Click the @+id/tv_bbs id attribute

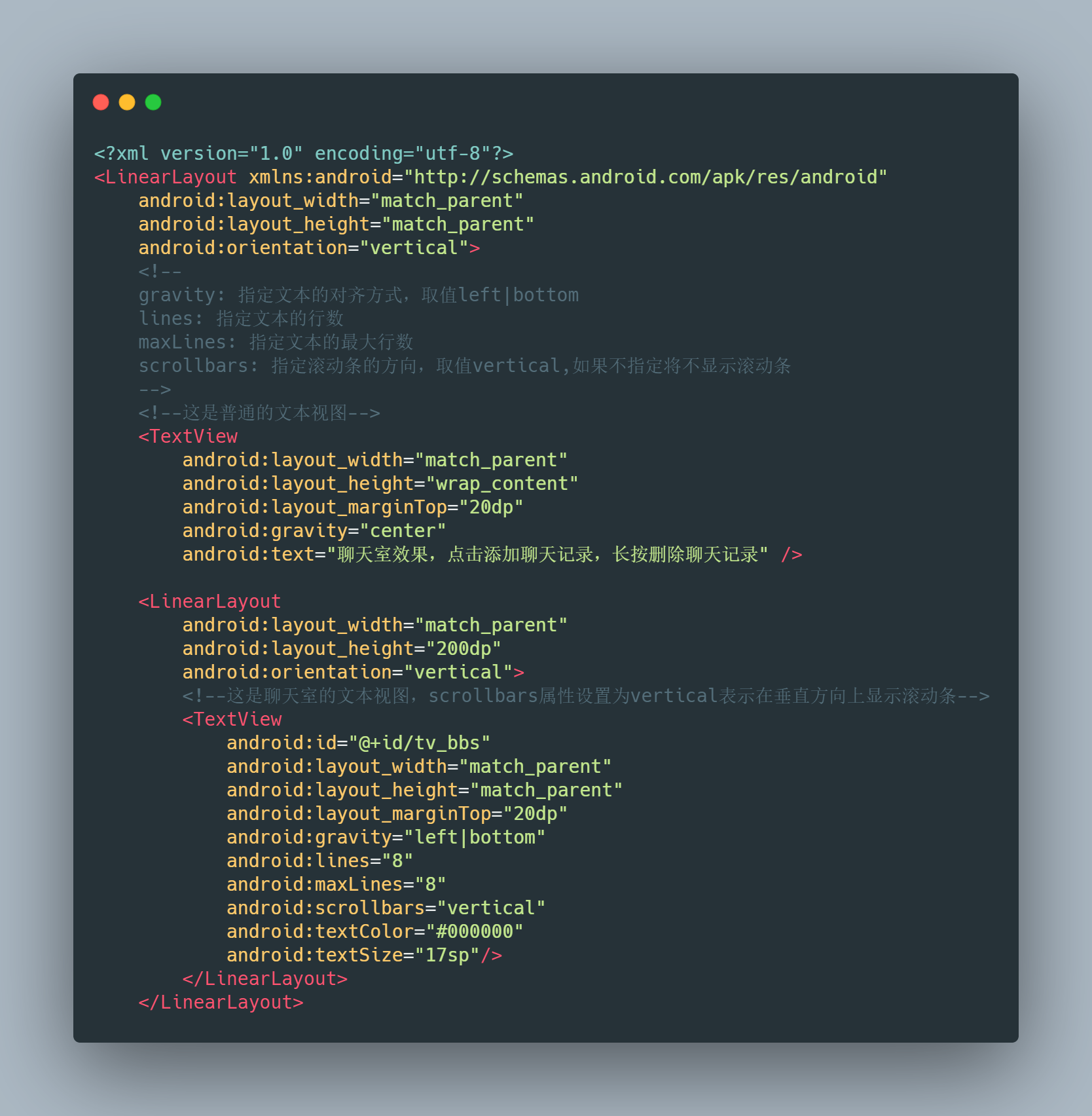click(x=358, y=743)
